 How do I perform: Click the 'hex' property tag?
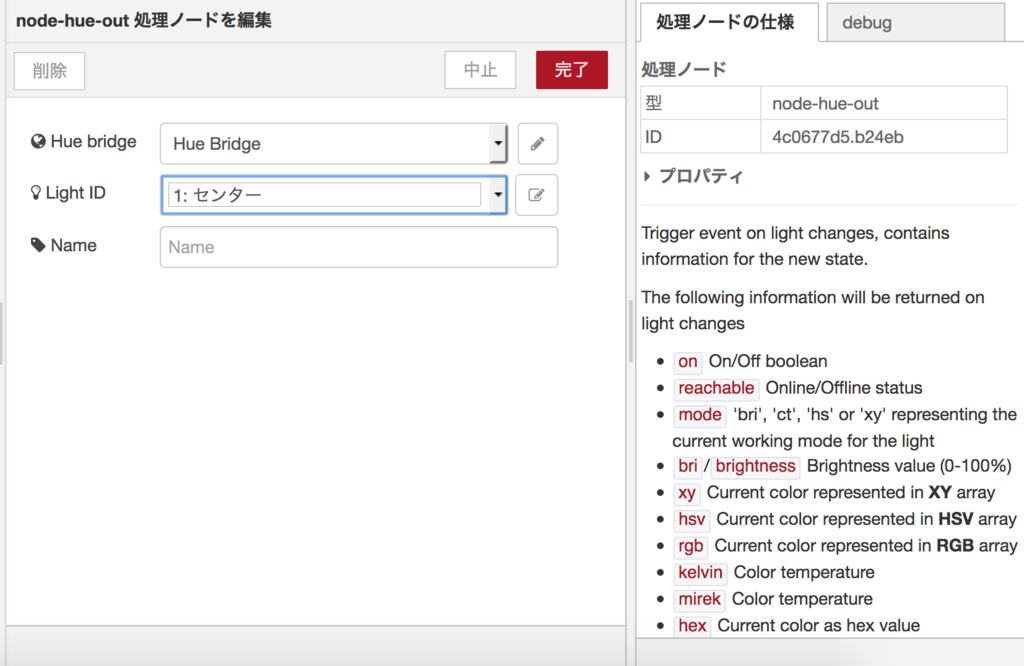[x=692, y=626]
